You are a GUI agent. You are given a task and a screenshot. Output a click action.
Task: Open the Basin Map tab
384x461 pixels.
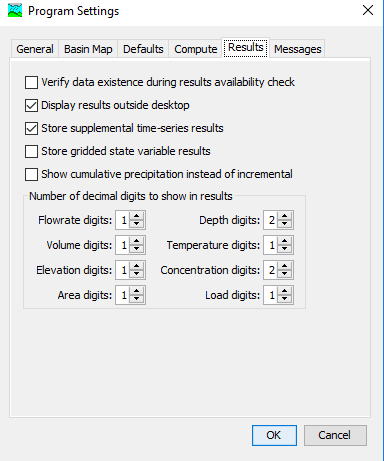88,49
